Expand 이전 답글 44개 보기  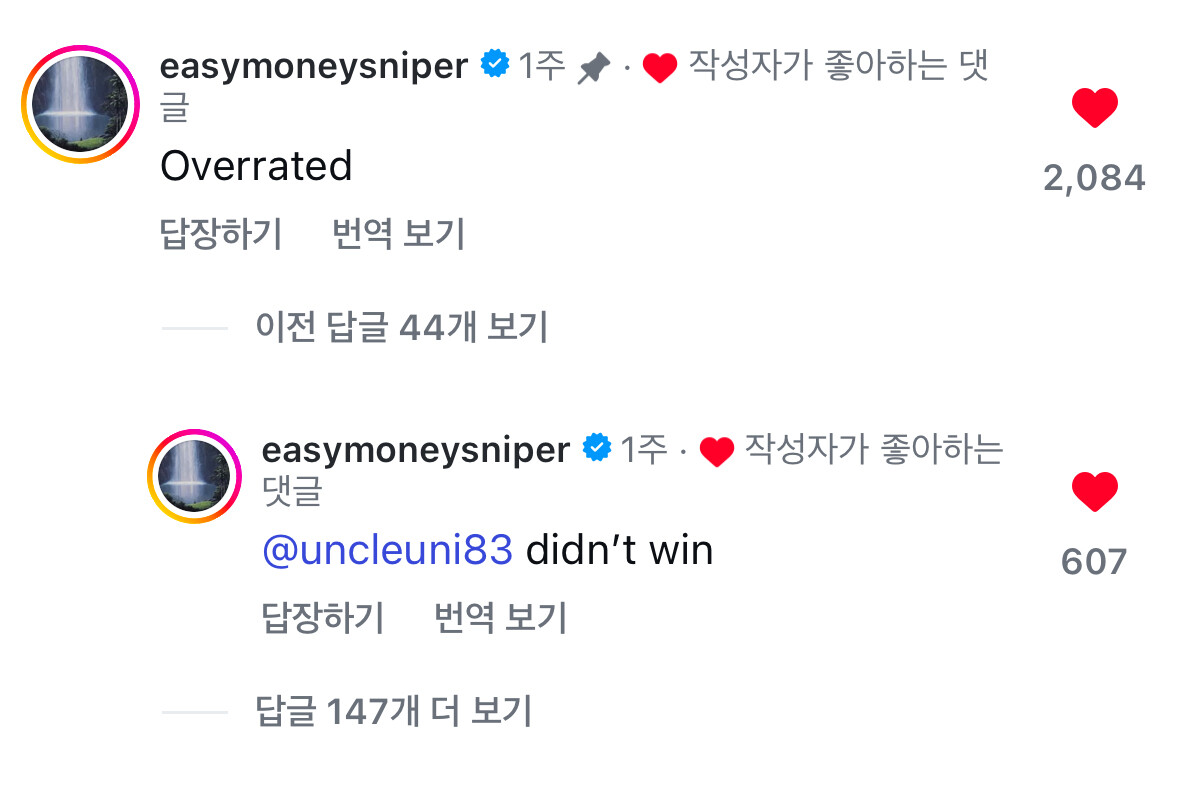(402, 327)
